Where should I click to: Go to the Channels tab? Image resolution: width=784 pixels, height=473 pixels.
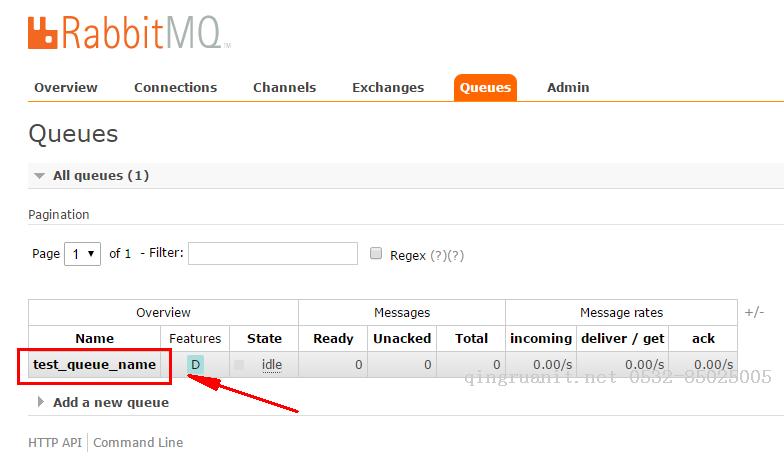click(284, 88)
